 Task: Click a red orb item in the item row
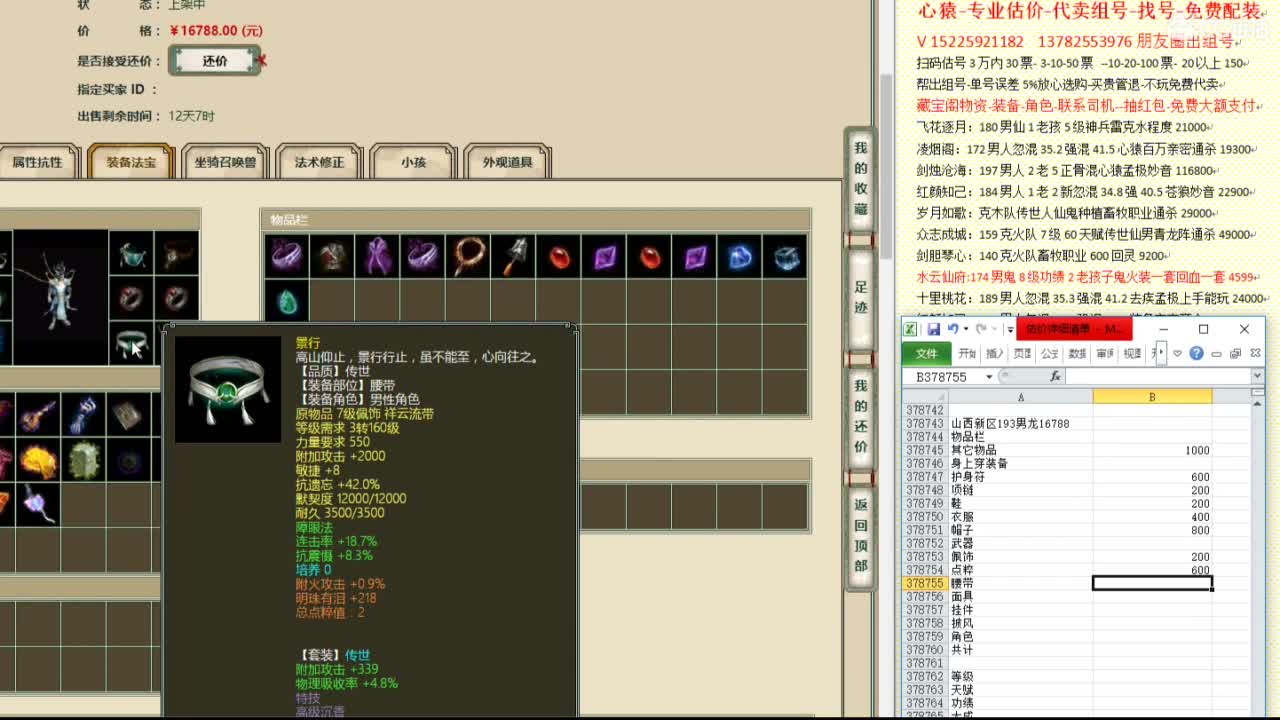coord(560,256)
